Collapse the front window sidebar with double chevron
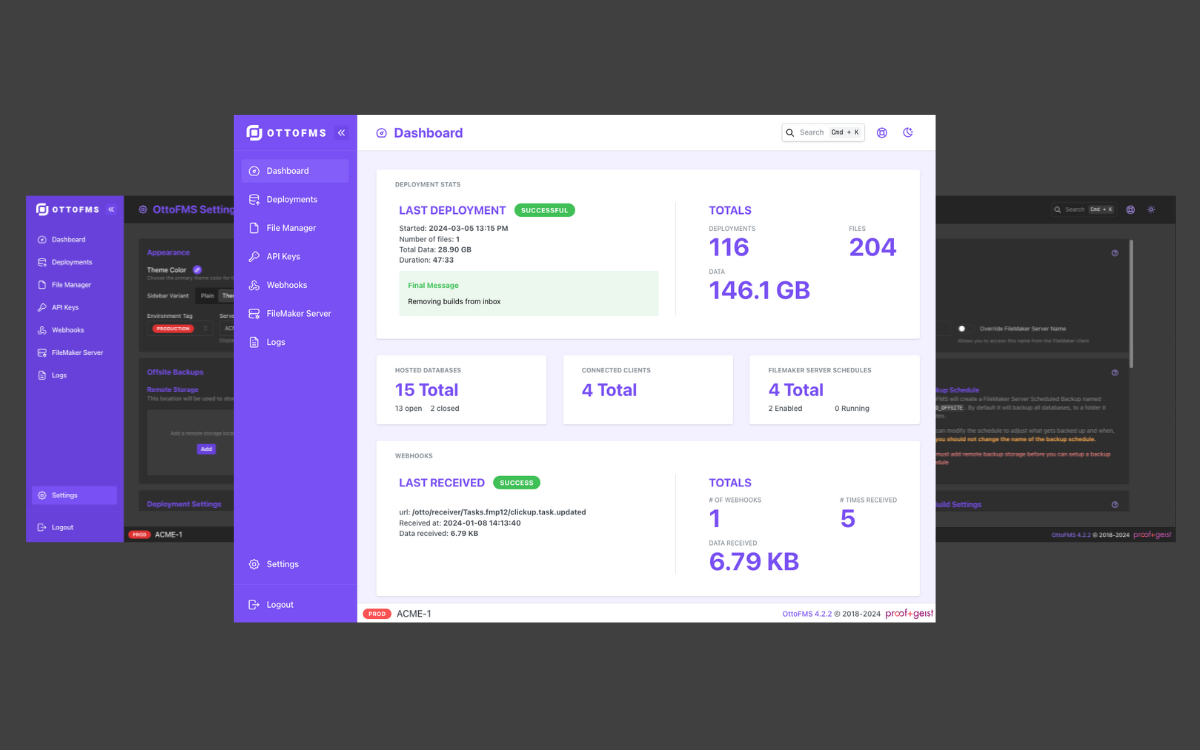 point(341,132)
